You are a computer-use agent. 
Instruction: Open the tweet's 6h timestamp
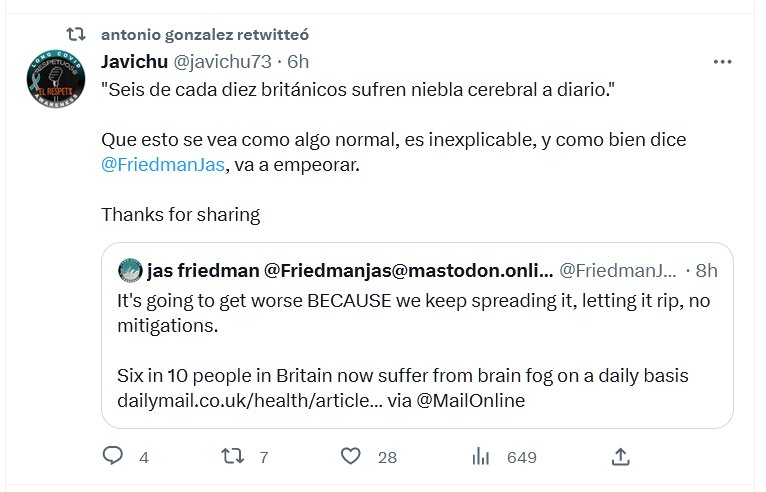(298, 62)
